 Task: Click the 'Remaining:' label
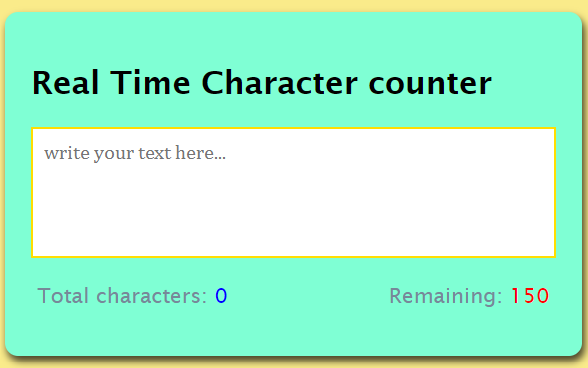(446, 296)
